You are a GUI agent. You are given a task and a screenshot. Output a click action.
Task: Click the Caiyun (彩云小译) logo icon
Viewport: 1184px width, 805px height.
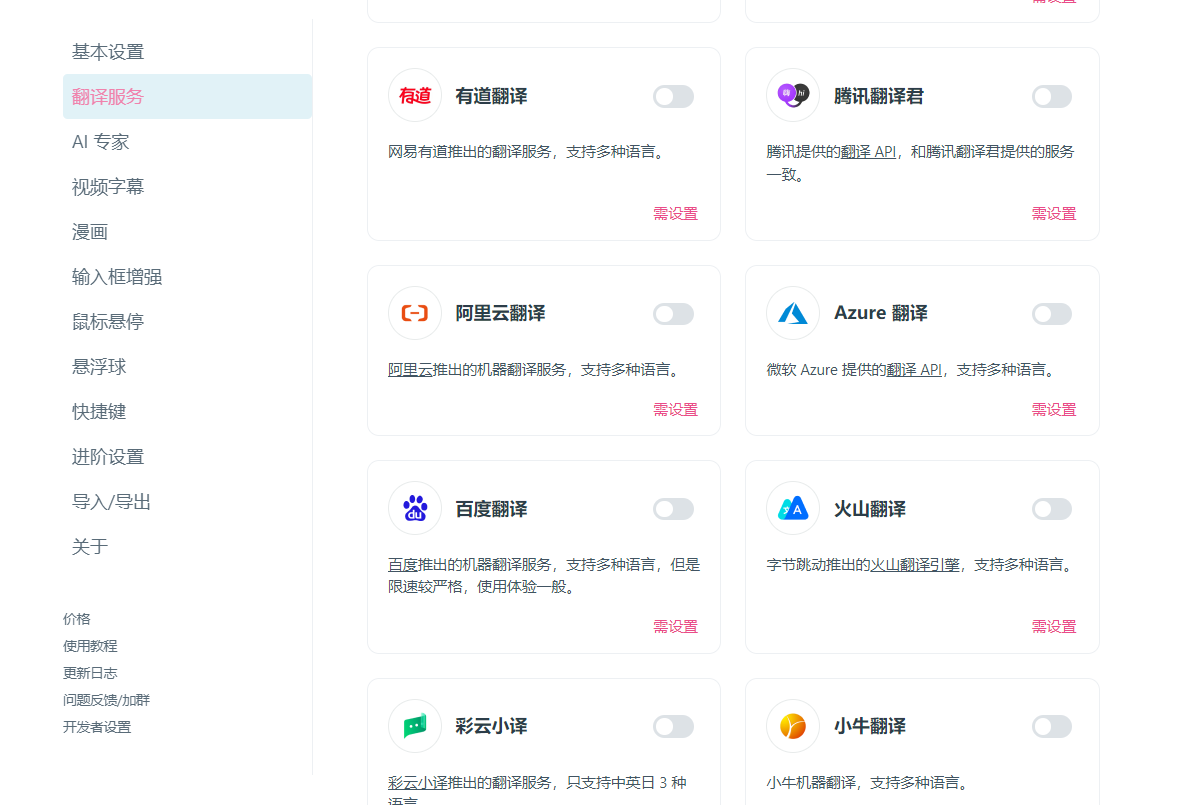point(415,726)
